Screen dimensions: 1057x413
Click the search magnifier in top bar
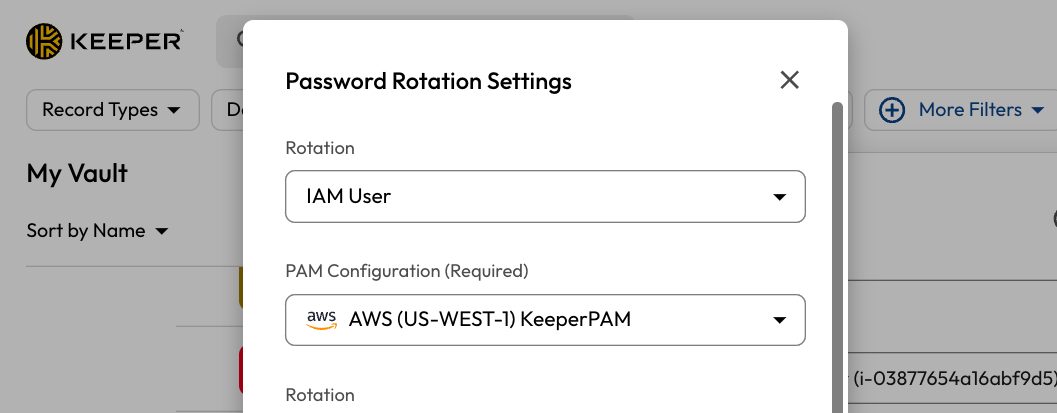pos(238,40)
